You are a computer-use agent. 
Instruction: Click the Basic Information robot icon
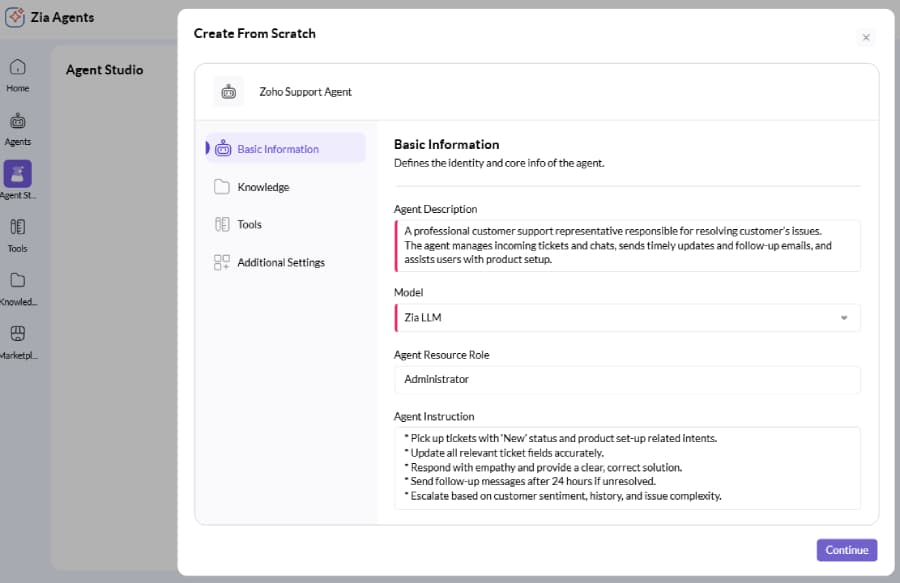point(223,149)
